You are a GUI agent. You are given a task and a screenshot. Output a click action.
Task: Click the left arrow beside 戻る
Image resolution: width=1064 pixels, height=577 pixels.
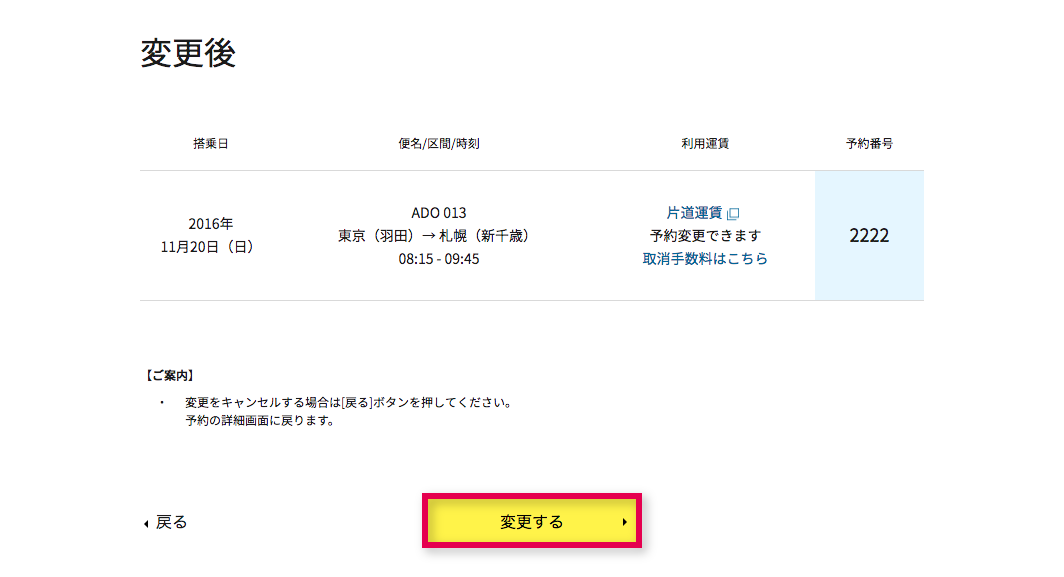coord(146,523)
